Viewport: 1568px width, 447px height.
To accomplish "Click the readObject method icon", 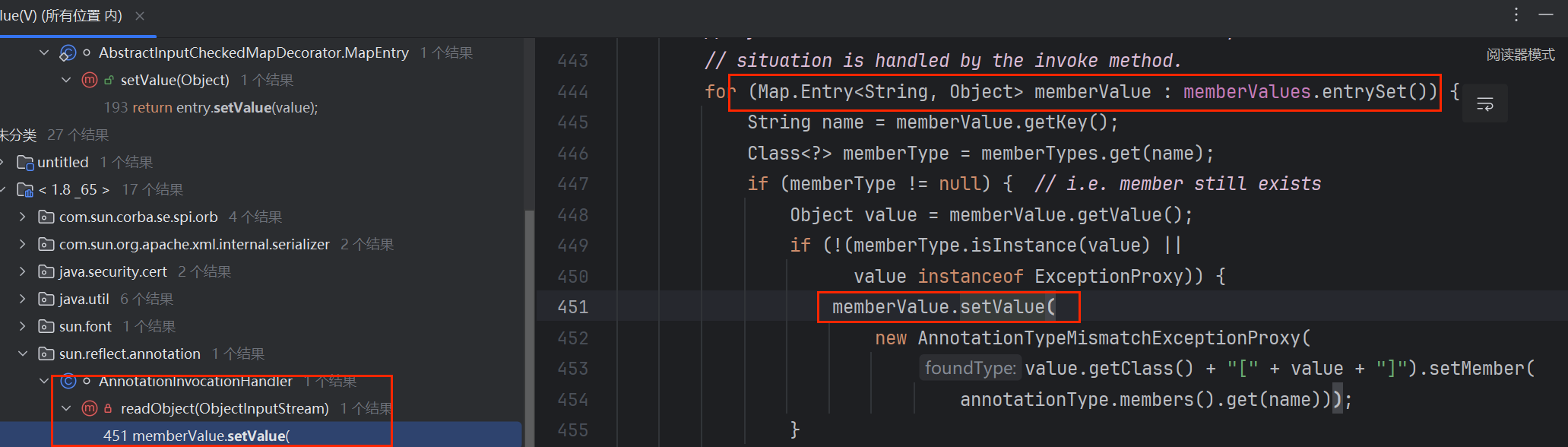I will pos(90,409).
